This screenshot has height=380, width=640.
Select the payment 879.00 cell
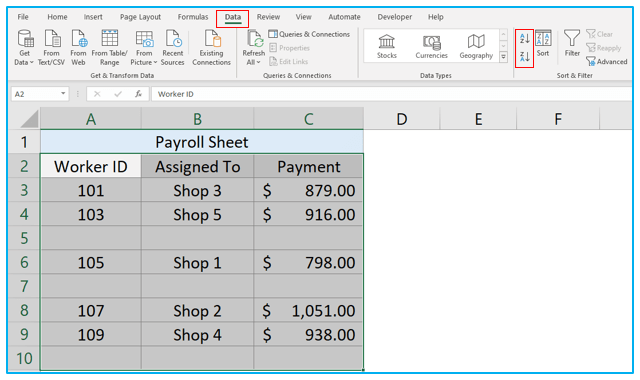pyautogui.click(x=309, y=191)
